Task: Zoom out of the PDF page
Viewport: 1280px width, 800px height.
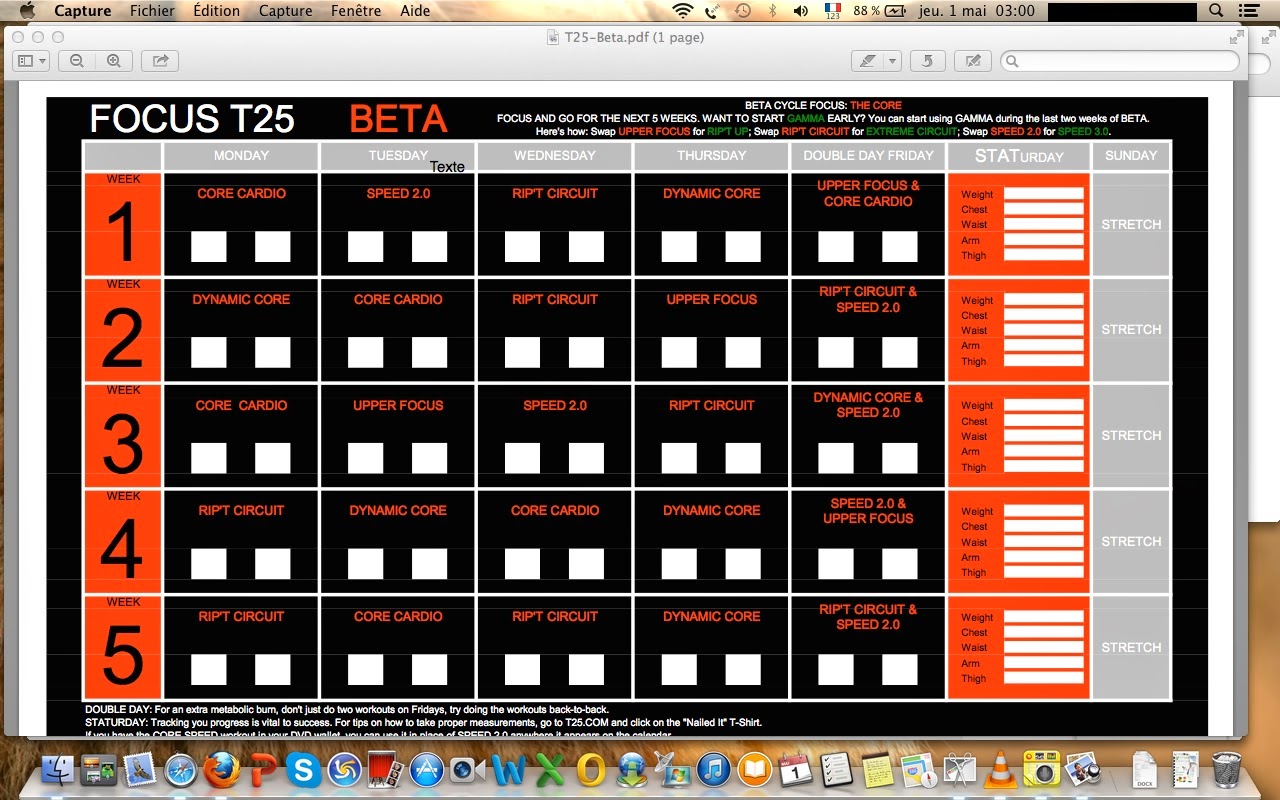Action: coord(77,61)
